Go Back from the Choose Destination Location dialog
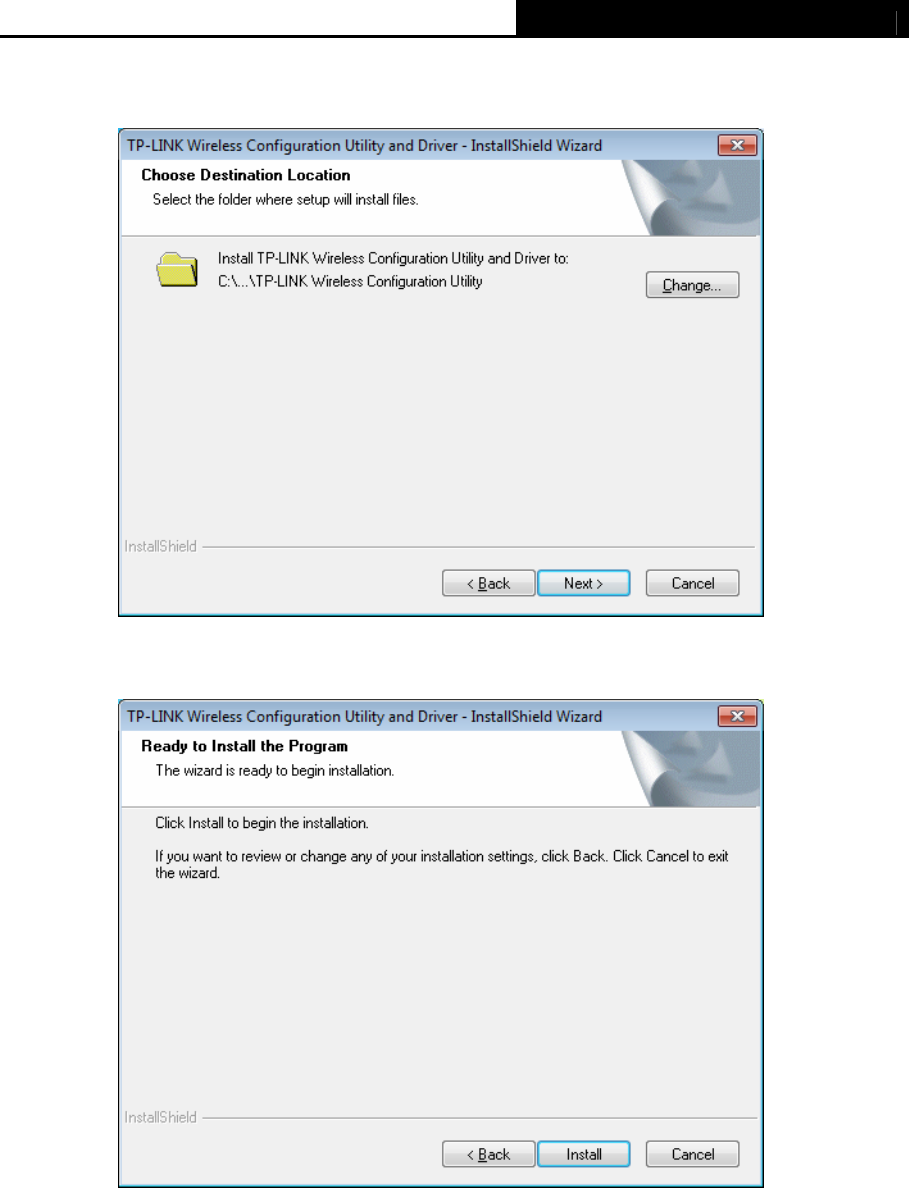The height and width of the screenshot is (1188, 909). point(489,583)
